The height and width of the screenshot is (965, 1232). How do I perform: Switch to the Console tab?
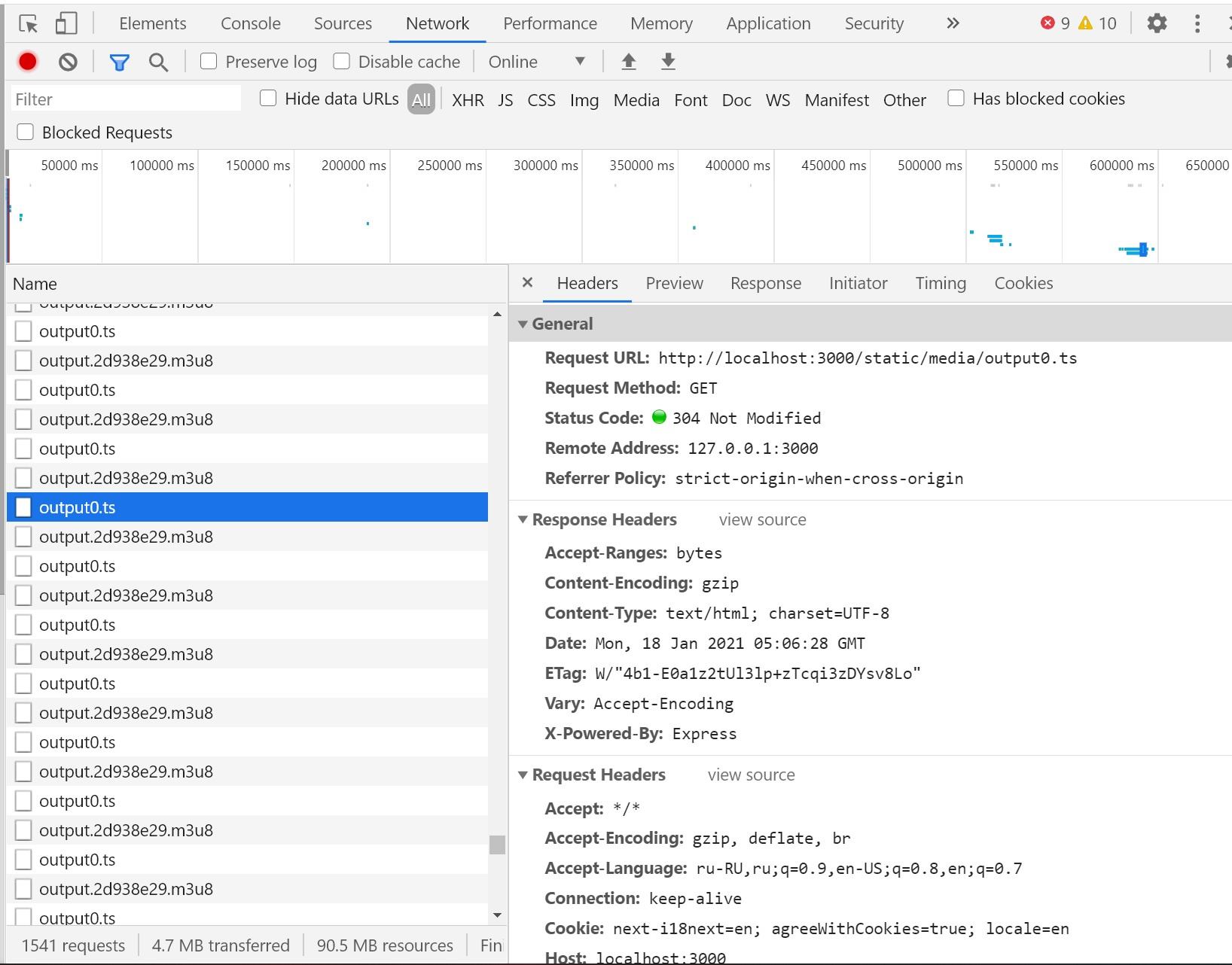tap(251, 23)
